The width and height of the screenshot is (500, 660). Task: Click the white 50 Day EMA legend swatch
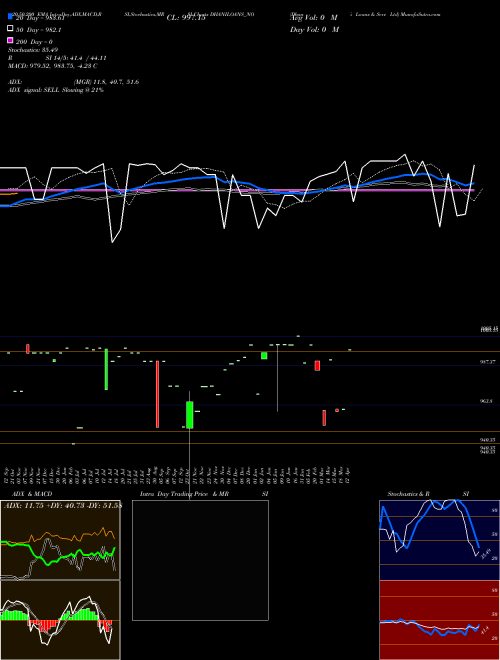pos(10,29)
